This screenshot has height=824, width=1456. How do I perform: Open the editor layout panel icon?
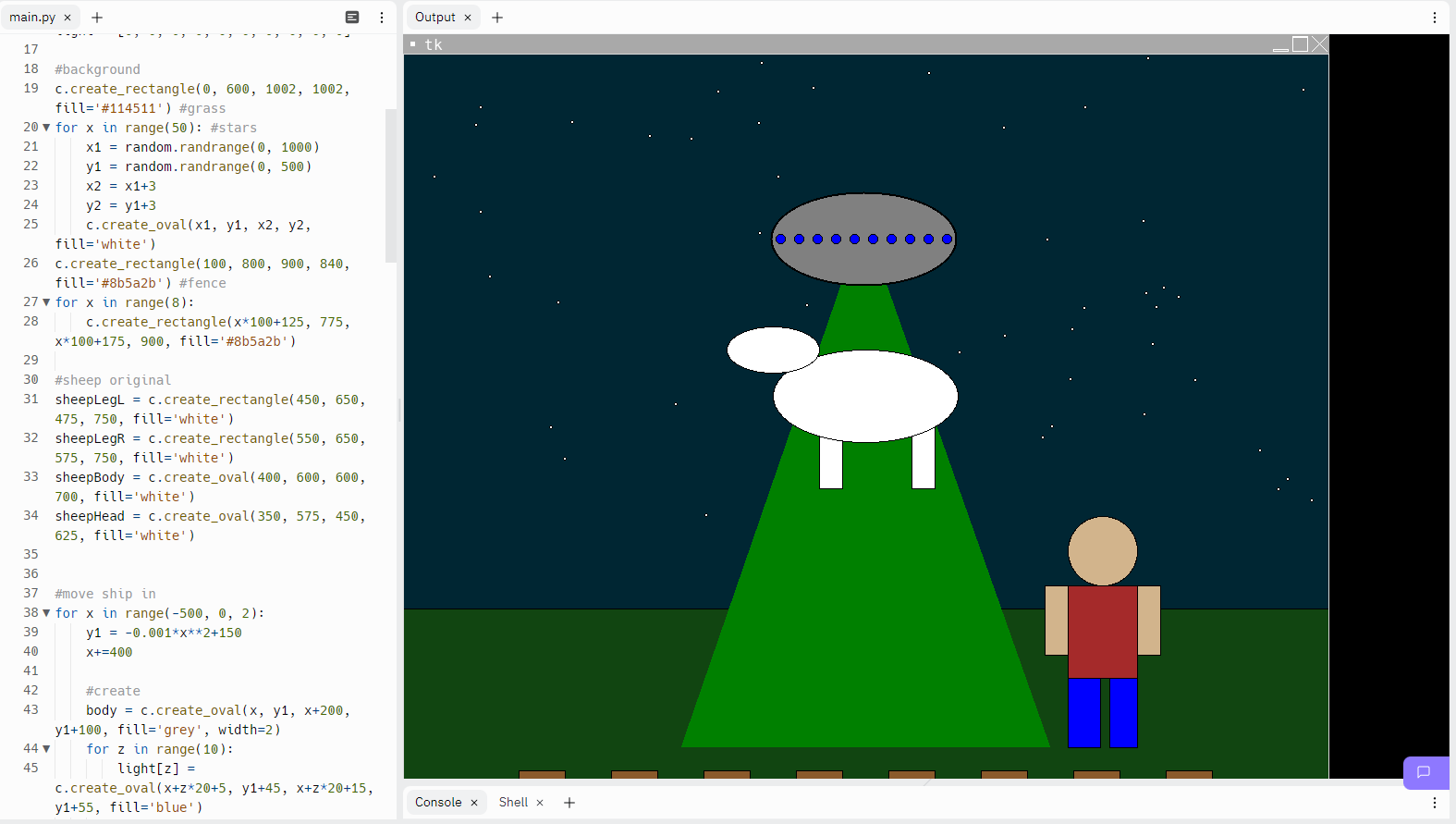point(352,18)
